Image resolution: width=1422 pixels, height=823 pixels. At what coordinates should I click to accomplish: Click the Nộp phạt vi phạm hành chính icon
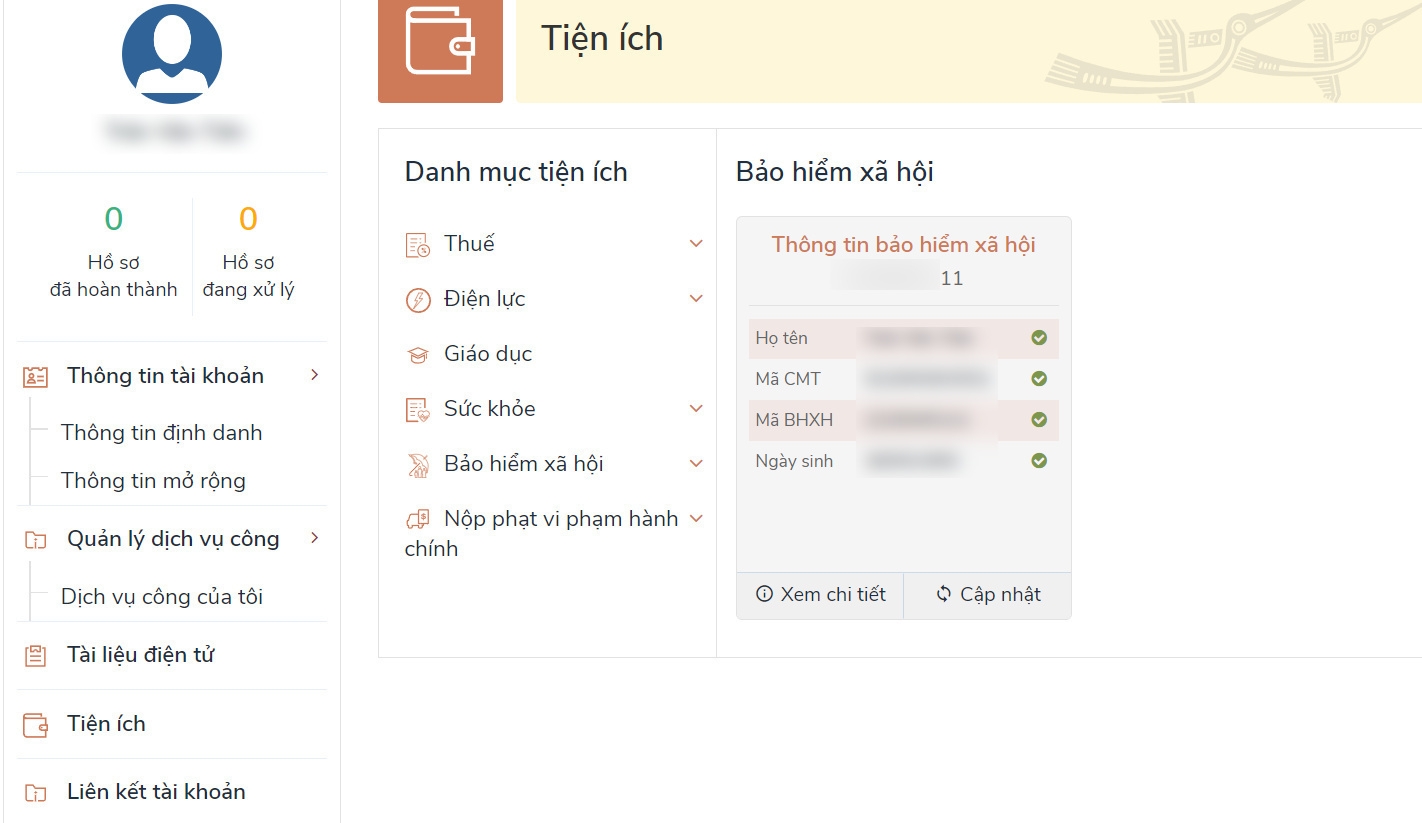(417, 519)
